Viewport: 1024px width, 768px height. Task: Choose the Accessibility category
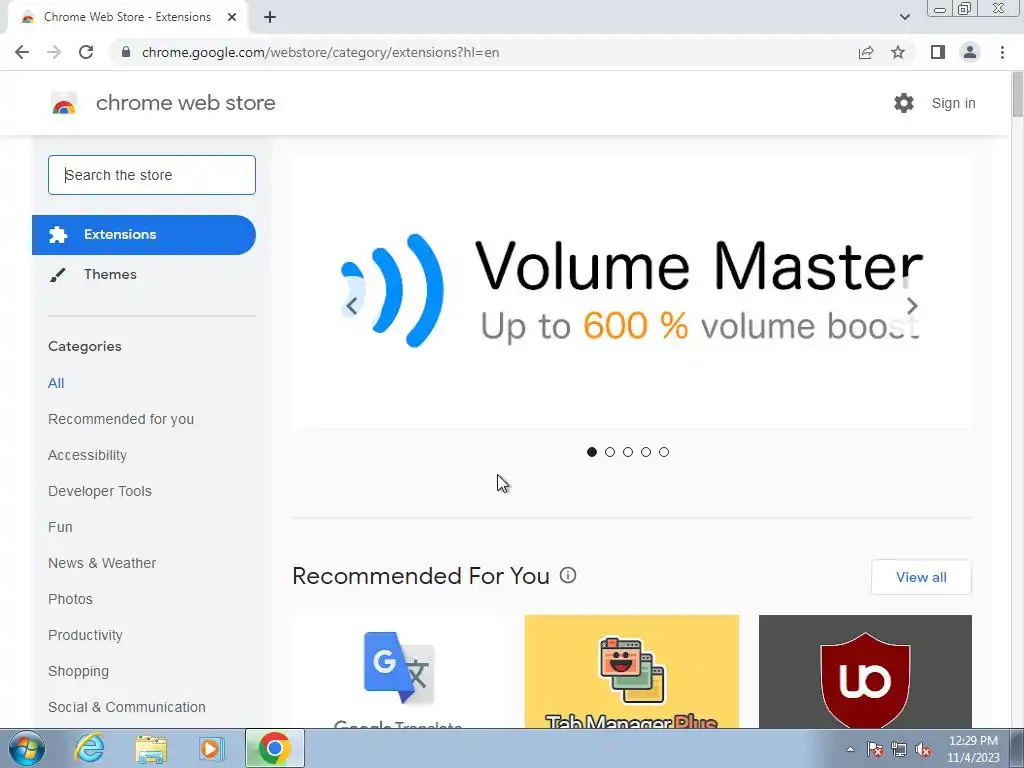(x=88, y=455)
